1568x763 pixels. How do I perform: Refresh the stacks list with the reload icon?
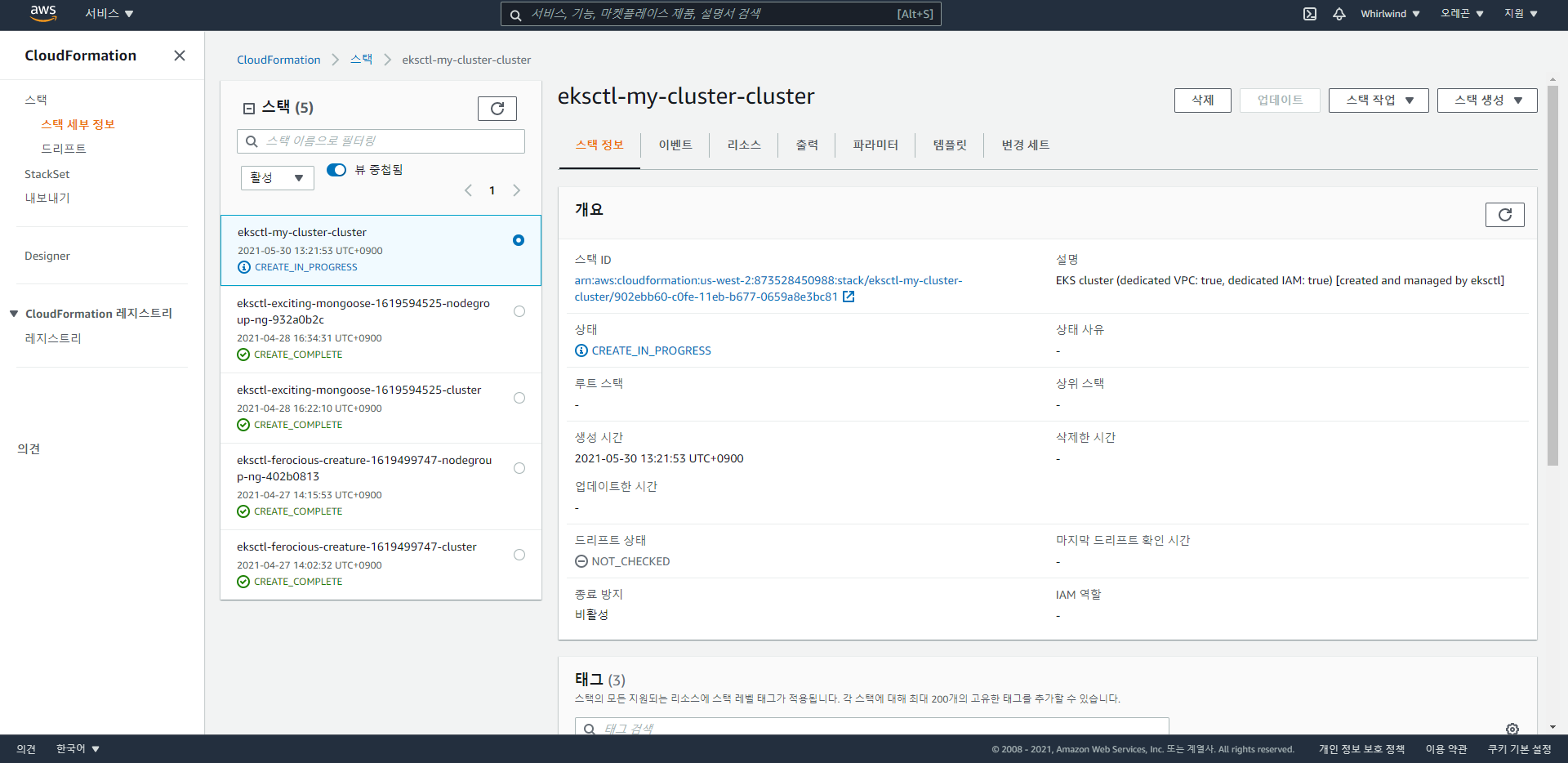tap(497, 109)
